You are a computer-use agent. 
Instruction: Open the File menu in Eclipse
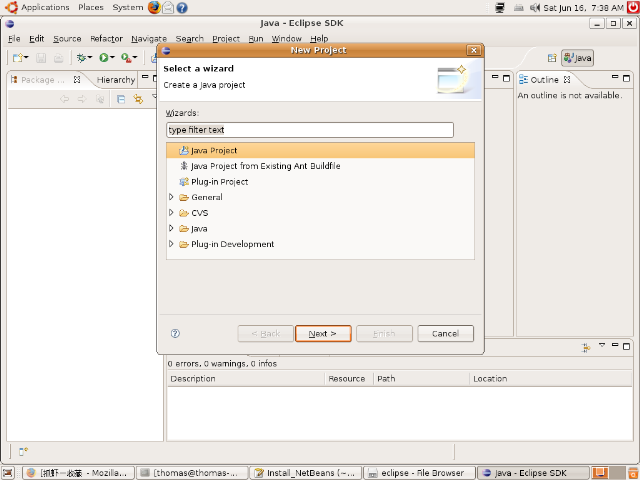tap(14, 39)
